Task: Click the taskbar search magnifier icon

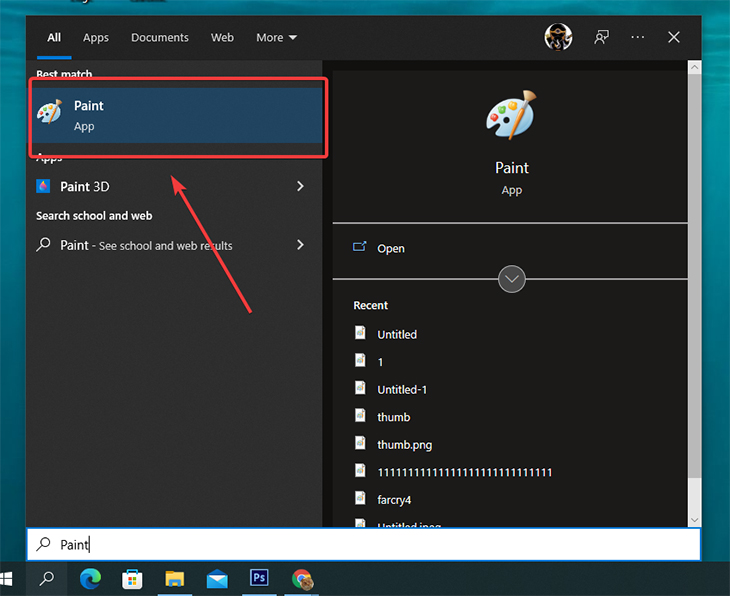Action: click(x=47, y=579)
